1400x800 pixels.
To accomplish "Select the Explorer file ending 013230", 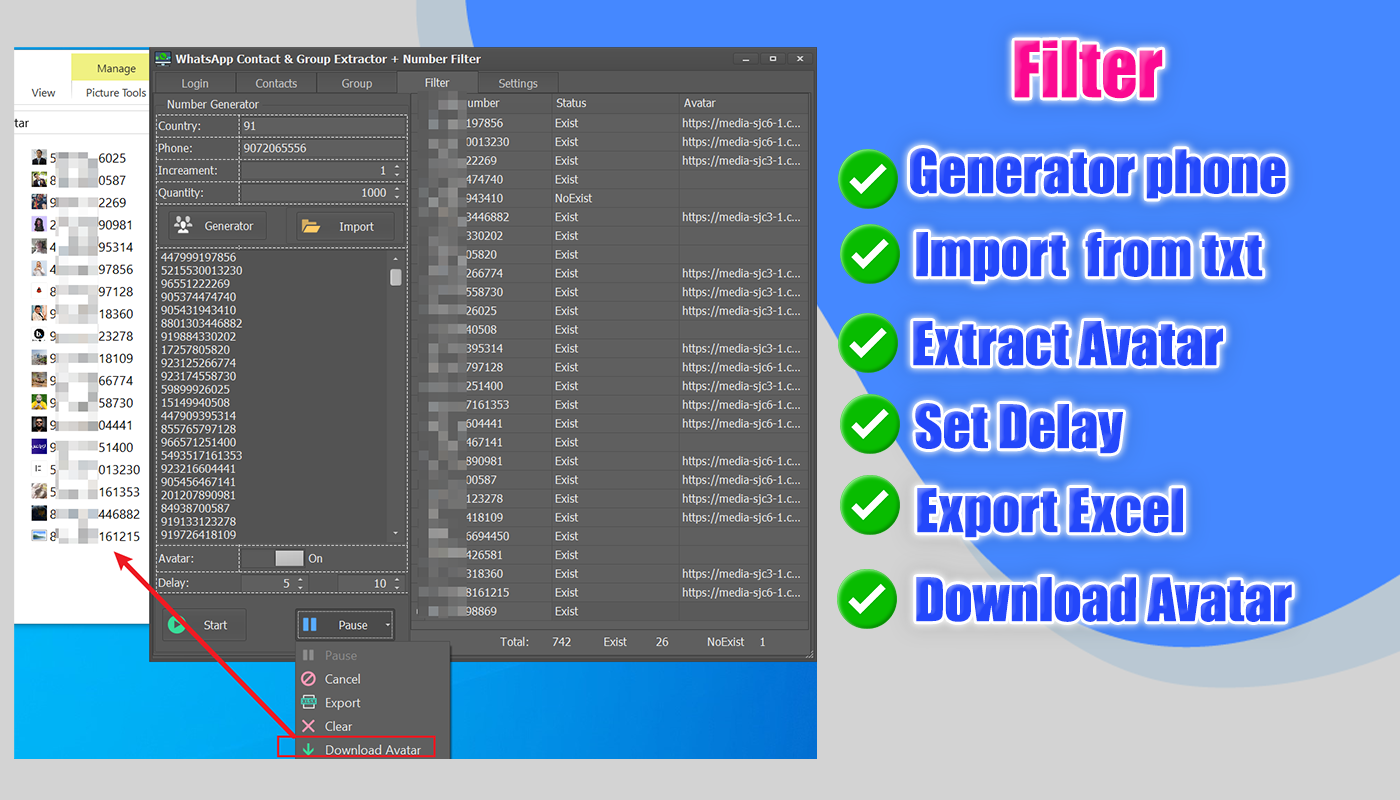I will click(x=85, y=469).
